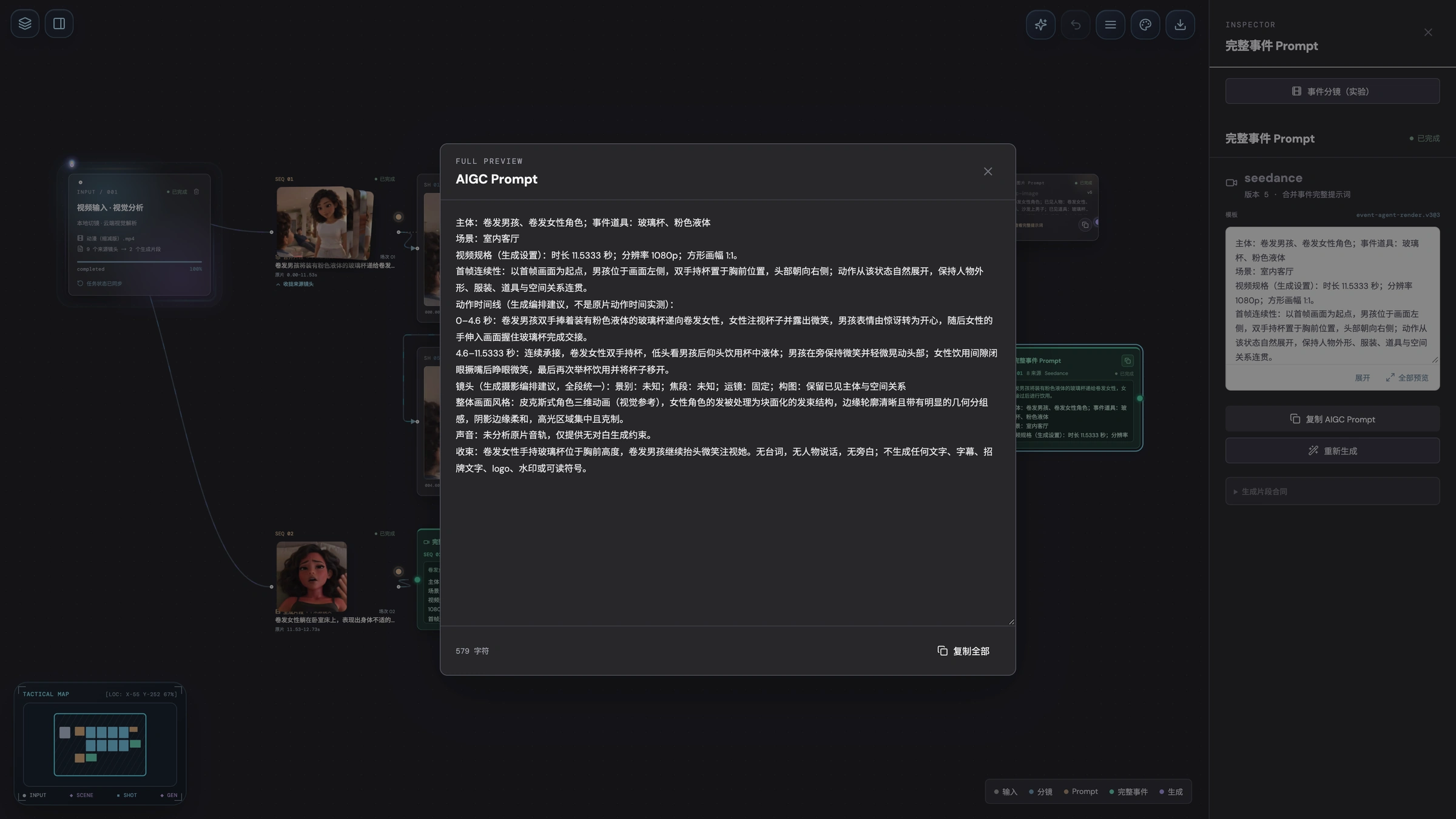Click the 重新生成 regenerate button
1456x819 pixels.
click(x=1332, y=451)
